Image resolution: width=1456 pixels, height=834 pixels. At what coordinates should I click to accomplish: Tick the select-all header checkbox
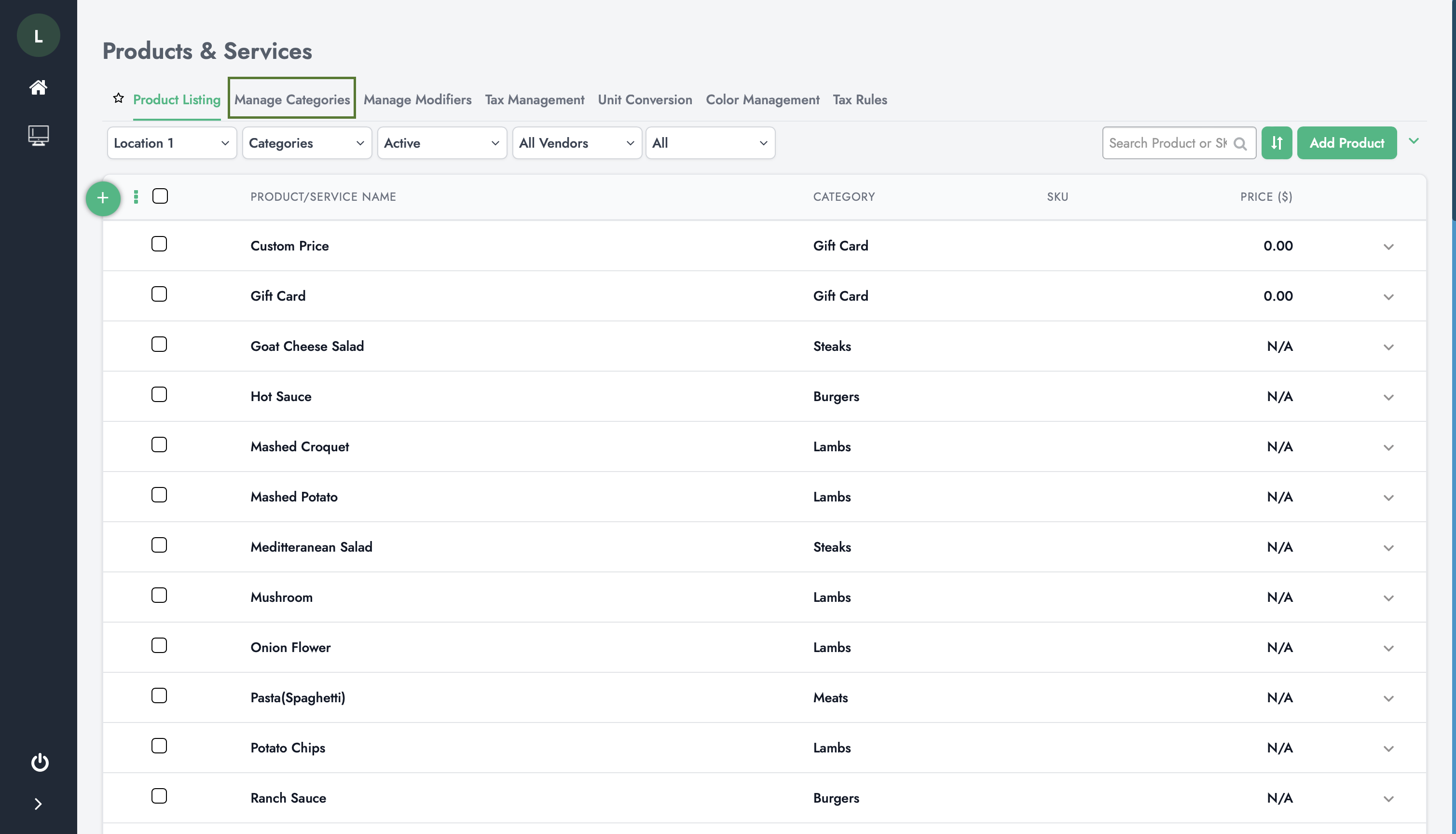coord(160,196)
